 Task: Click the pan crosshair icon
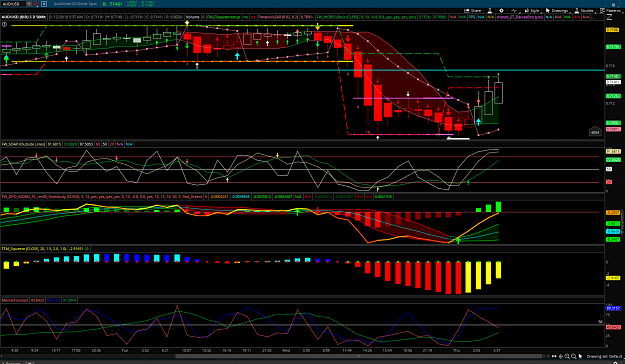(560, 356)
